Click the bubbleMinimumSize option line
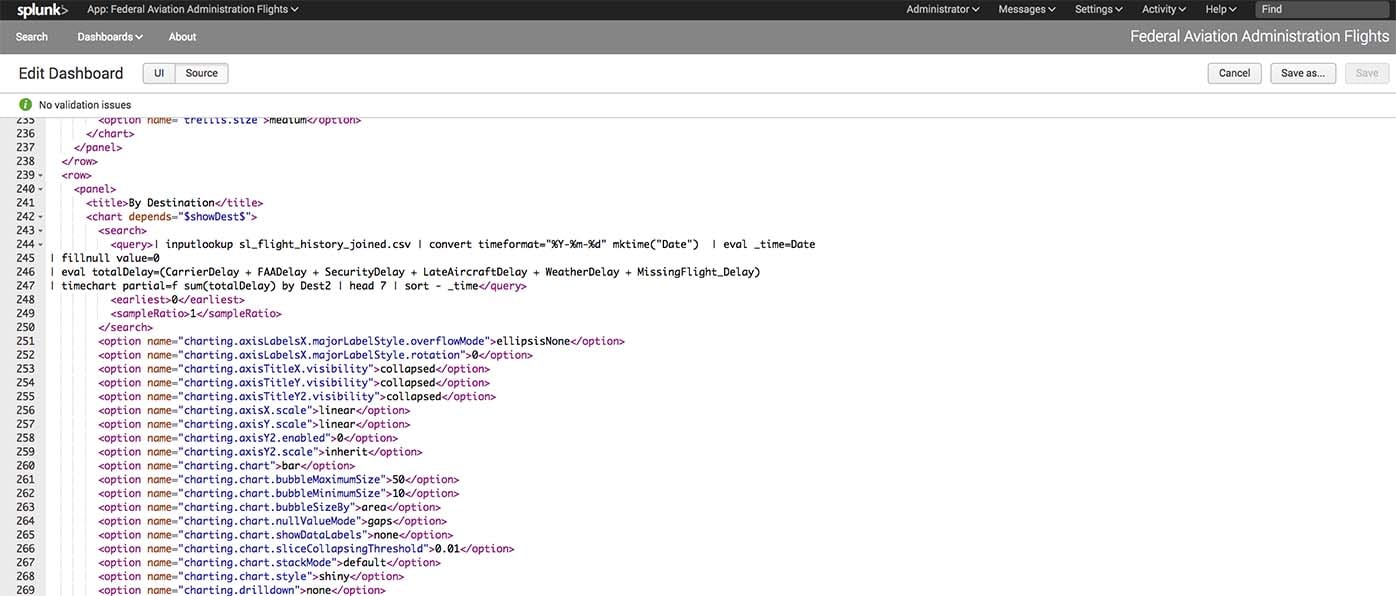 click(279, 494)
